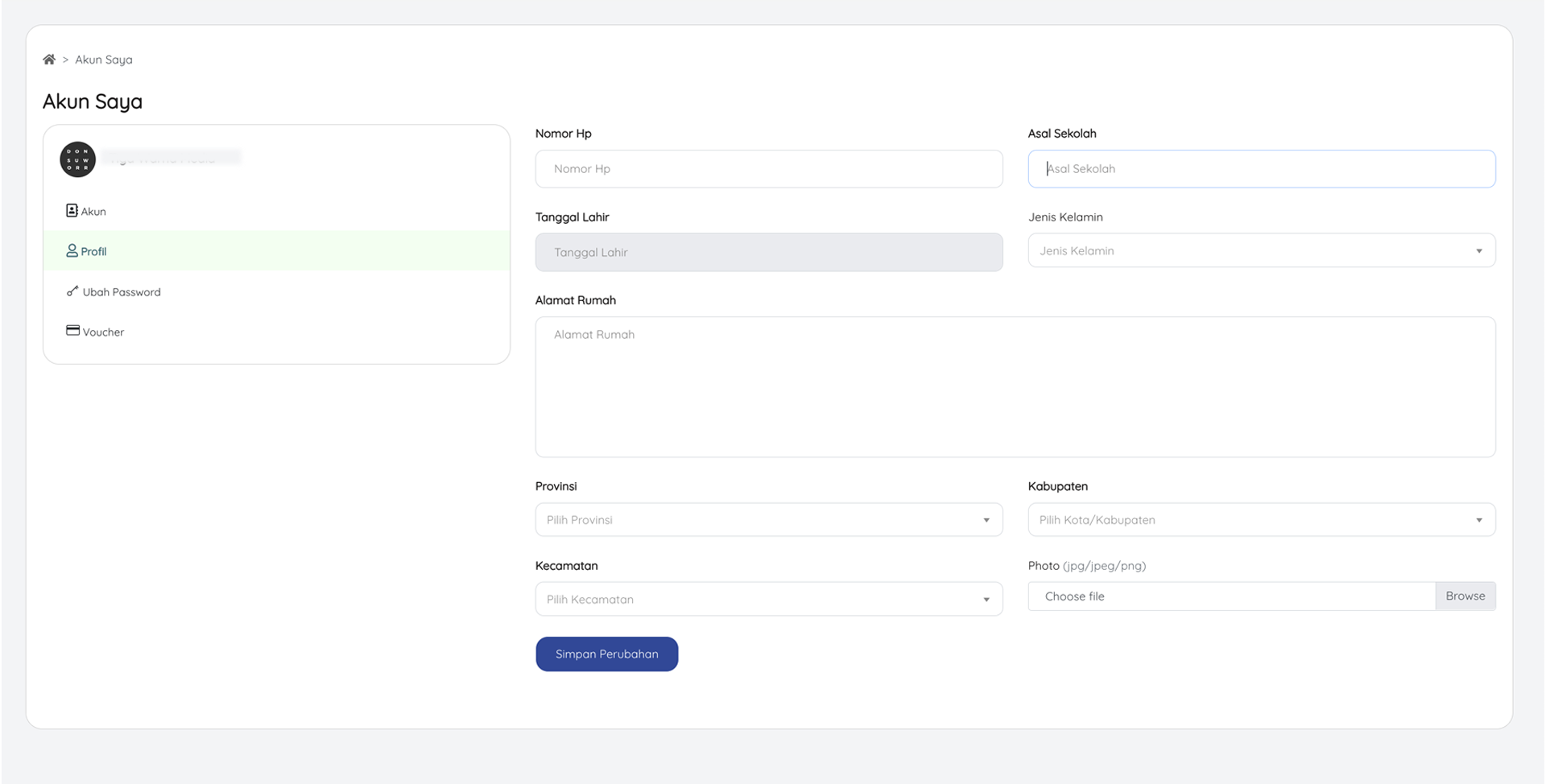The height and width of the screenshot is (784, 1546).
Task: Click the home breadcrumb icon
Action: click(x=49, y=59)
